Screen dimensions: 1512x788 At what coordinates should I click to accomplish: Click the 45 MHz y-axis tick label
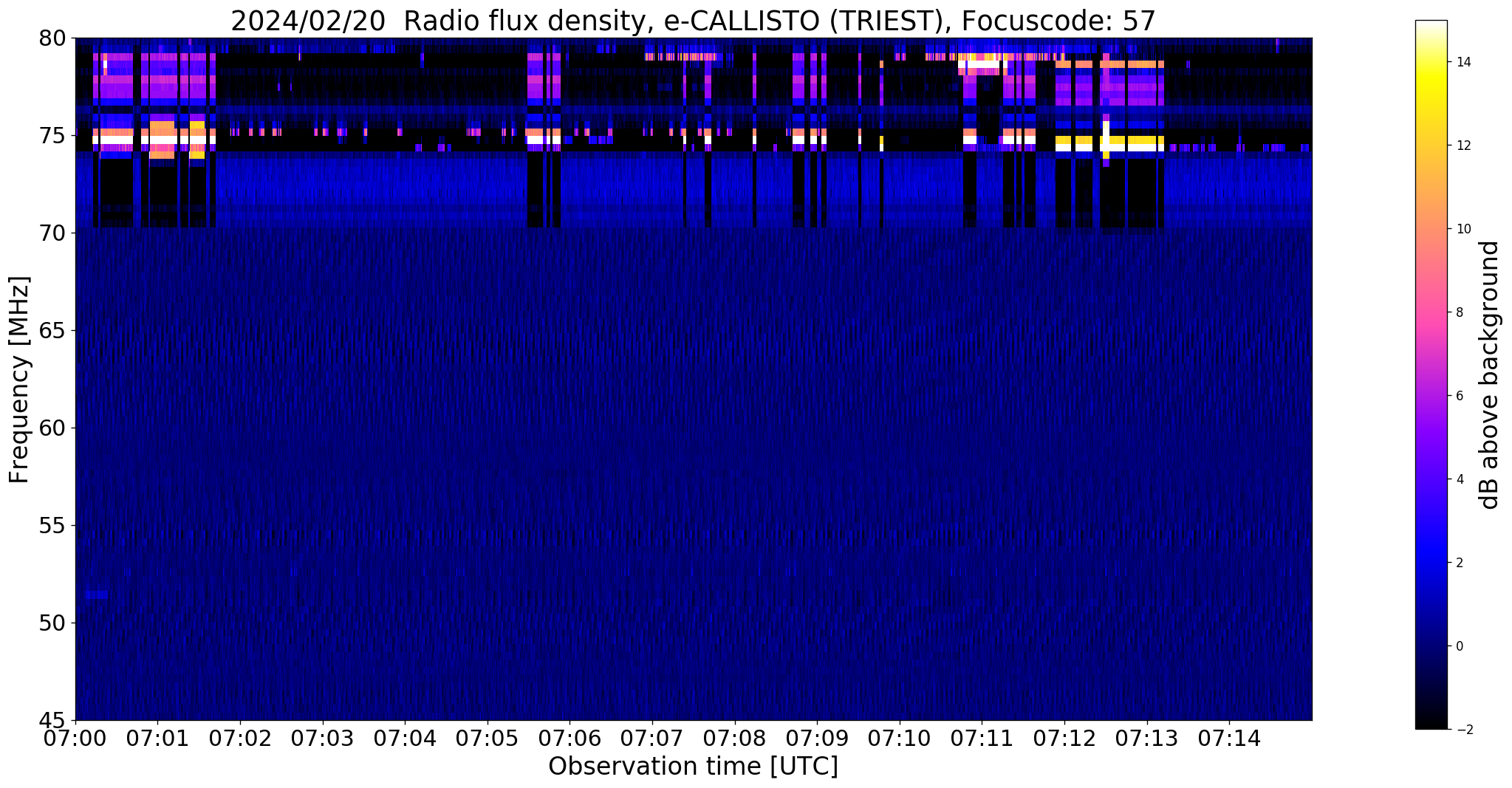click(52, 721)
